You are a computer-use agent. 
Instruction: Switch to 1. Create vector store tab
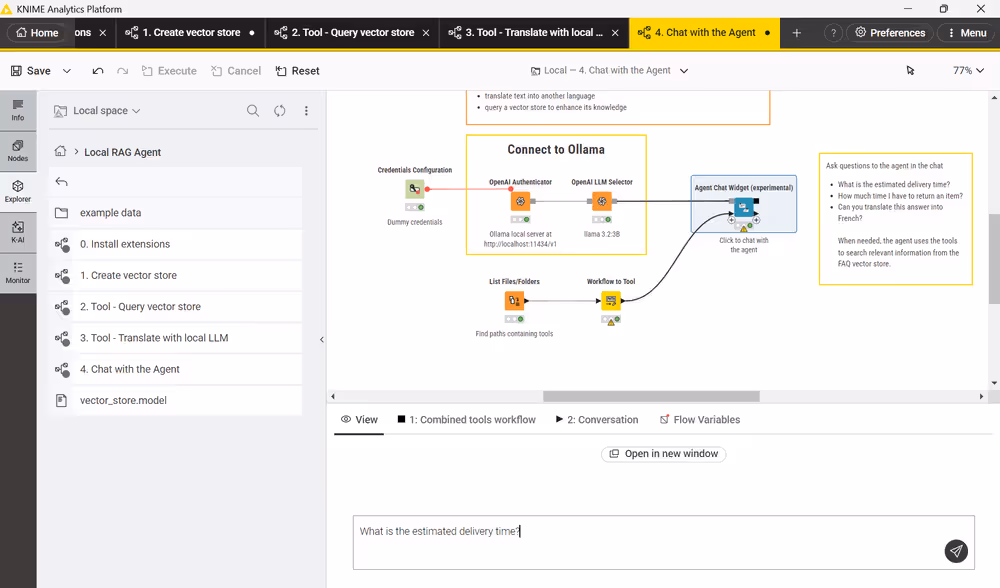(190, 33)
